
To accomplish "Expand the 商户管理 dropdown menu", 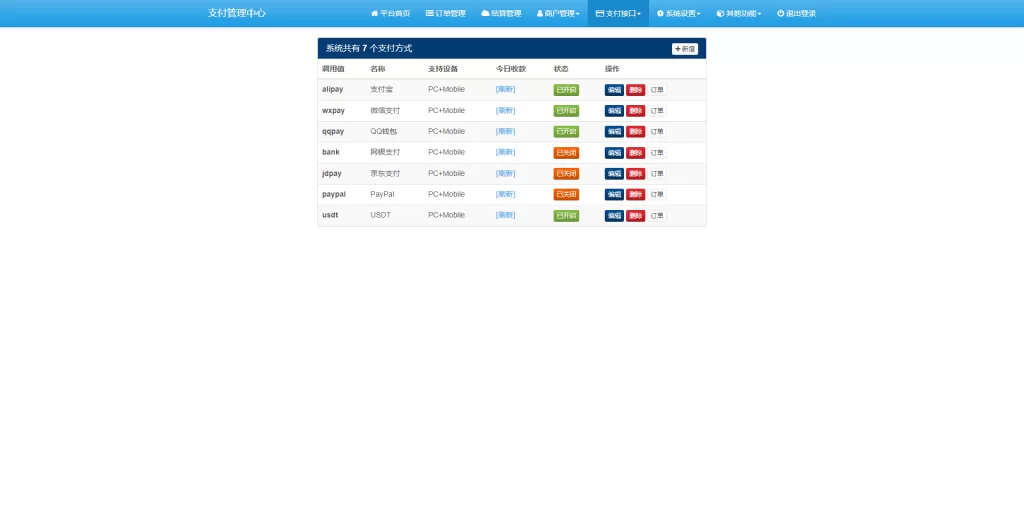I will [x=557, y=13].
